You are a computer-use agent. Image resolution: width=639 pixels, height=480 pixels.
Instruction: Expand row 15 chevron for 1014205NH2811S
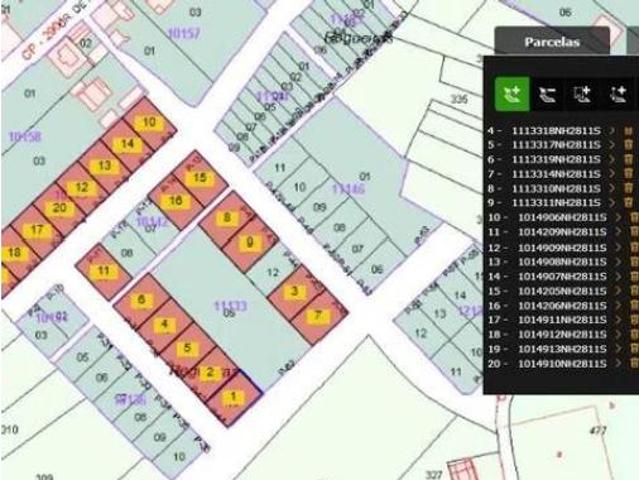click(x=618, y=291)
